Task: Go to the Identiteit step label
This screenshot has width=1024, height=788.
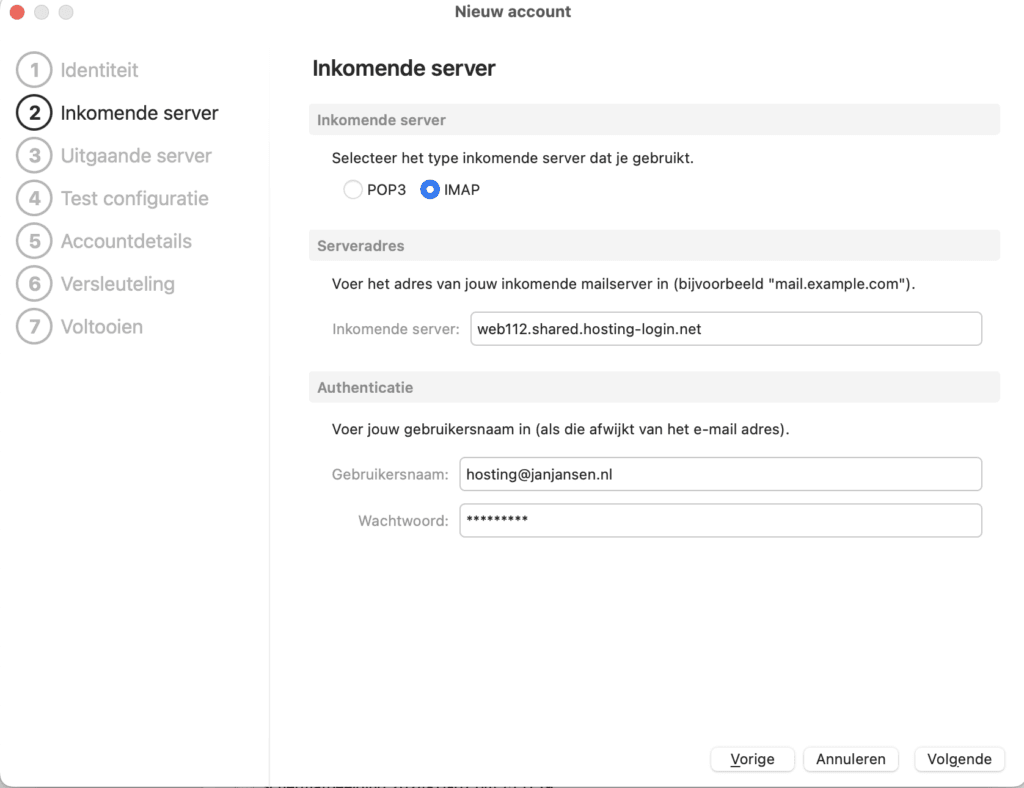Action: tap(99, 71)
